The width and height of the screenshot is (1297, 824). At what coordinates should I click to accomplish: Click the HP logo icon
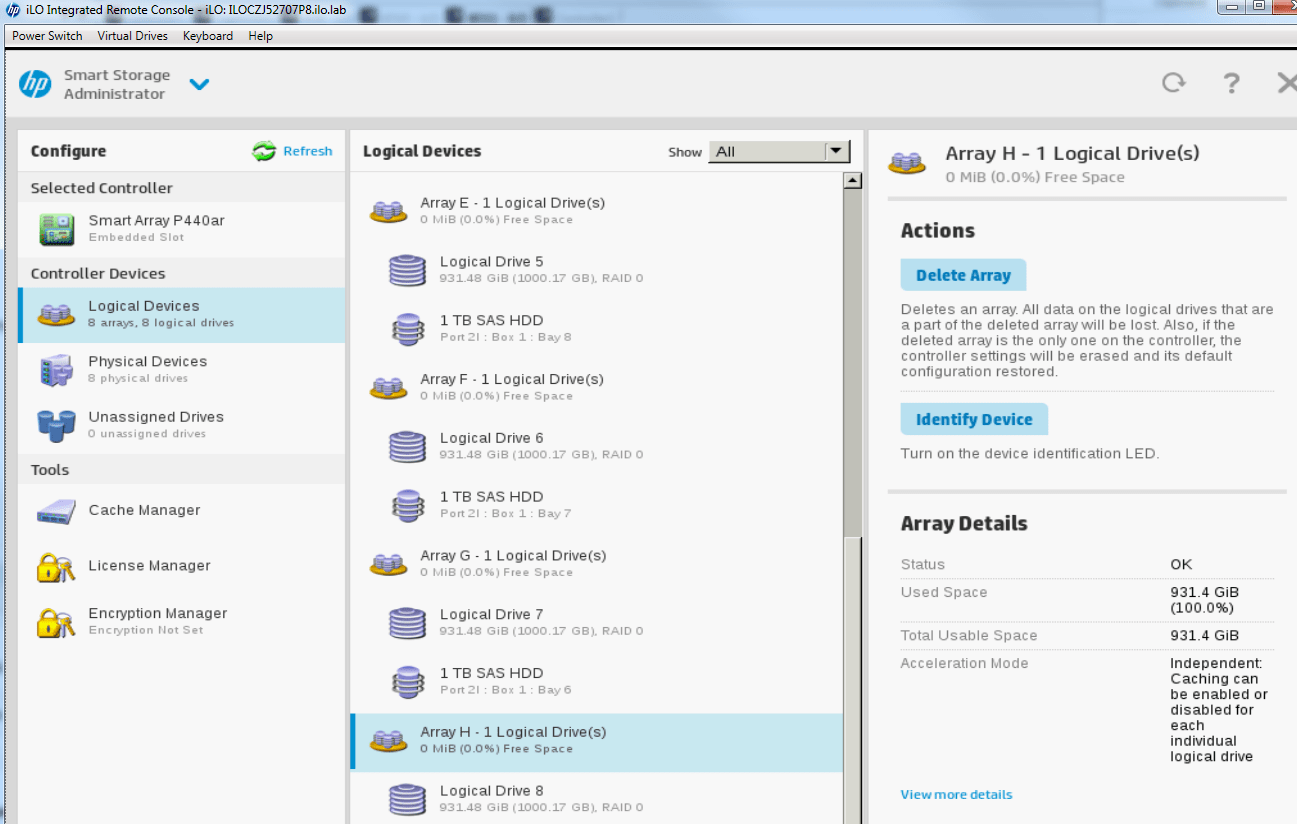(x=35, y=84)
